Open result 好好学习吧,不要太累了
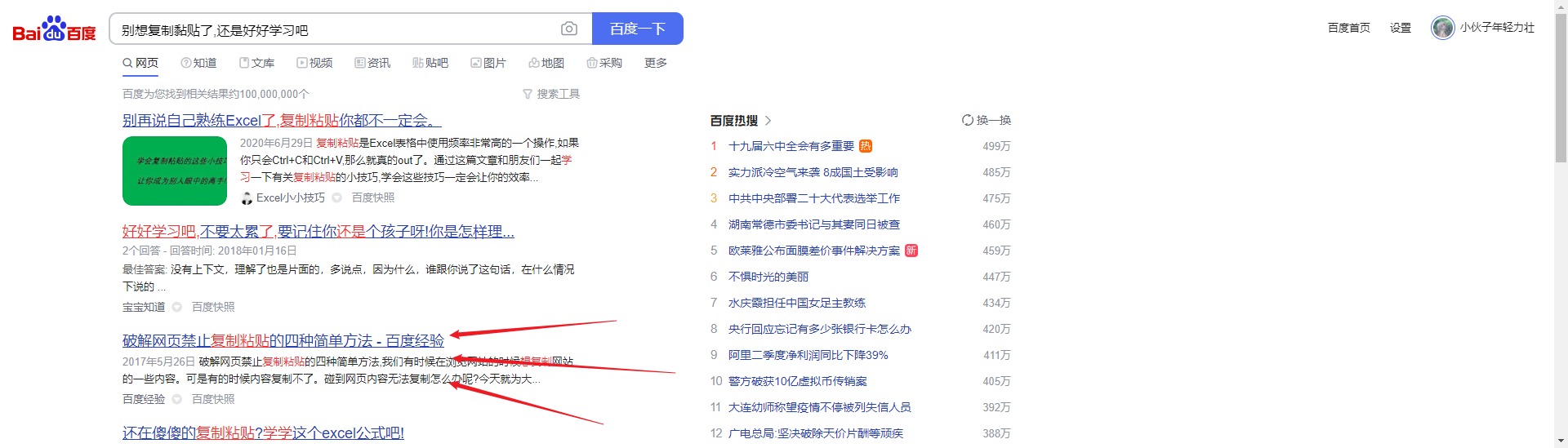The image size is (1568, 448). click(318, 232)
